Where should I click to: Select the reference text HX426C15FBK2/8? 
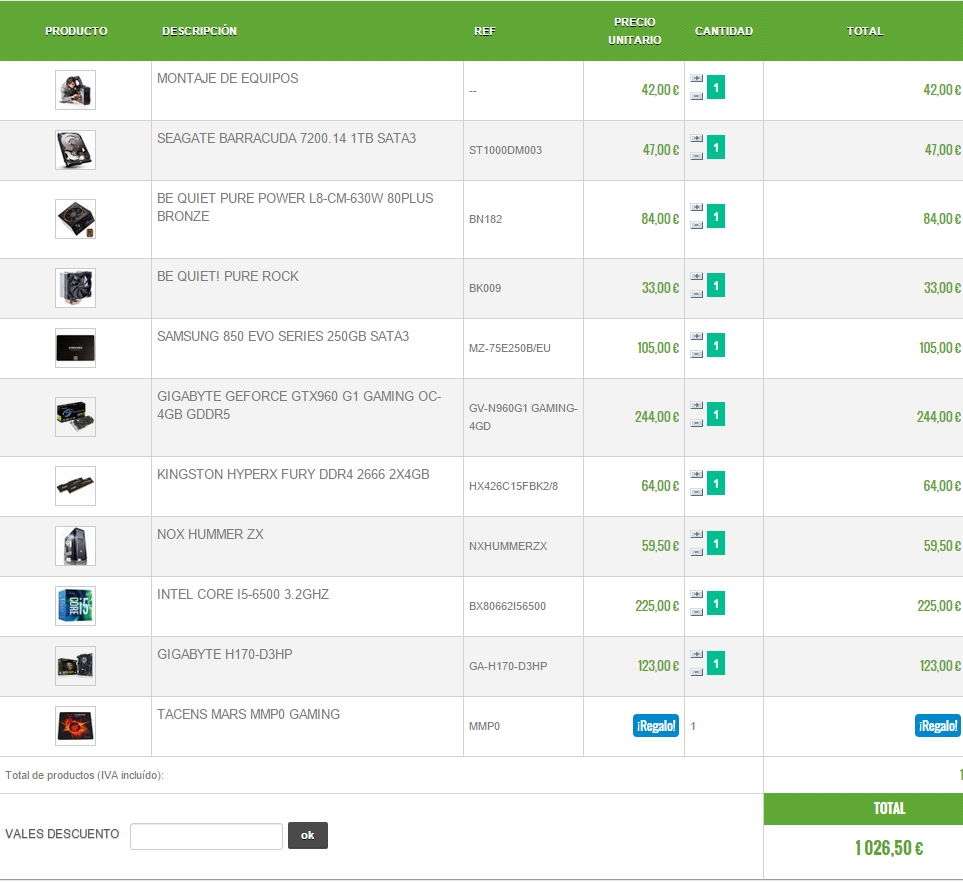point(513,486)
